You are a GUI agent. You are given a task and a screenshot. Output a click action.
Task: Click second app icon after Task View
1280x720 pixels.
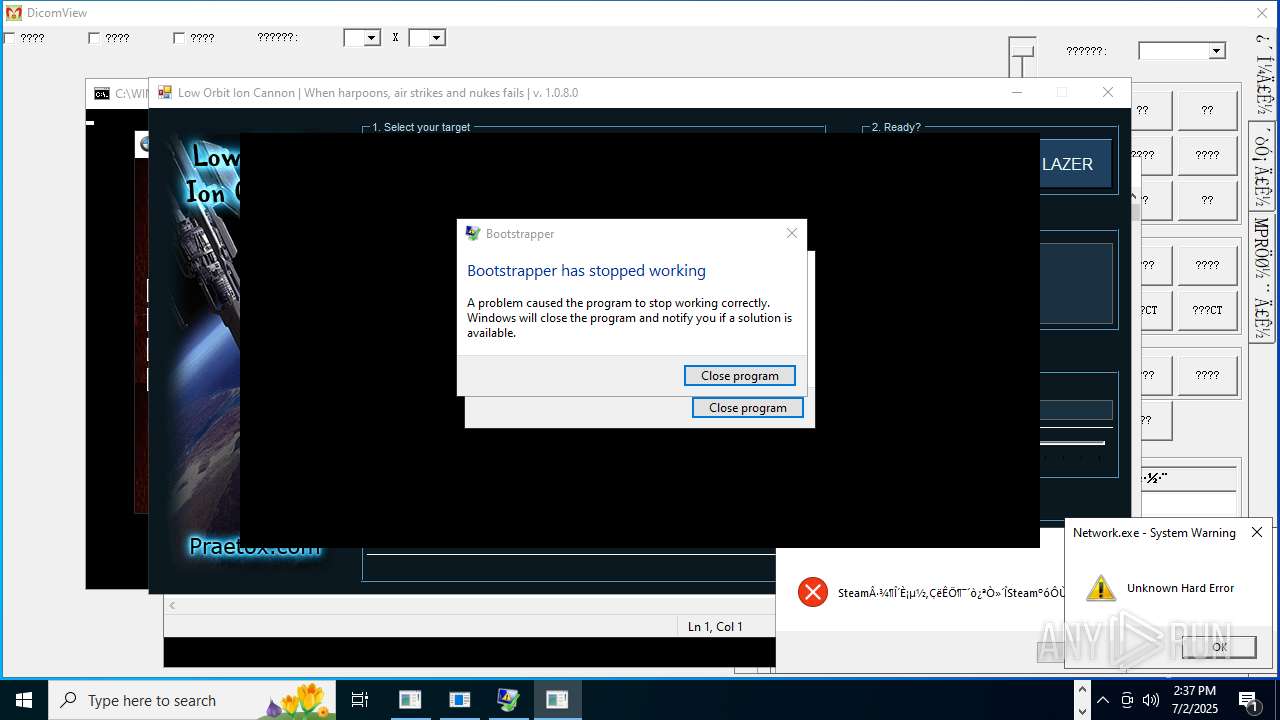pos(459,700)
